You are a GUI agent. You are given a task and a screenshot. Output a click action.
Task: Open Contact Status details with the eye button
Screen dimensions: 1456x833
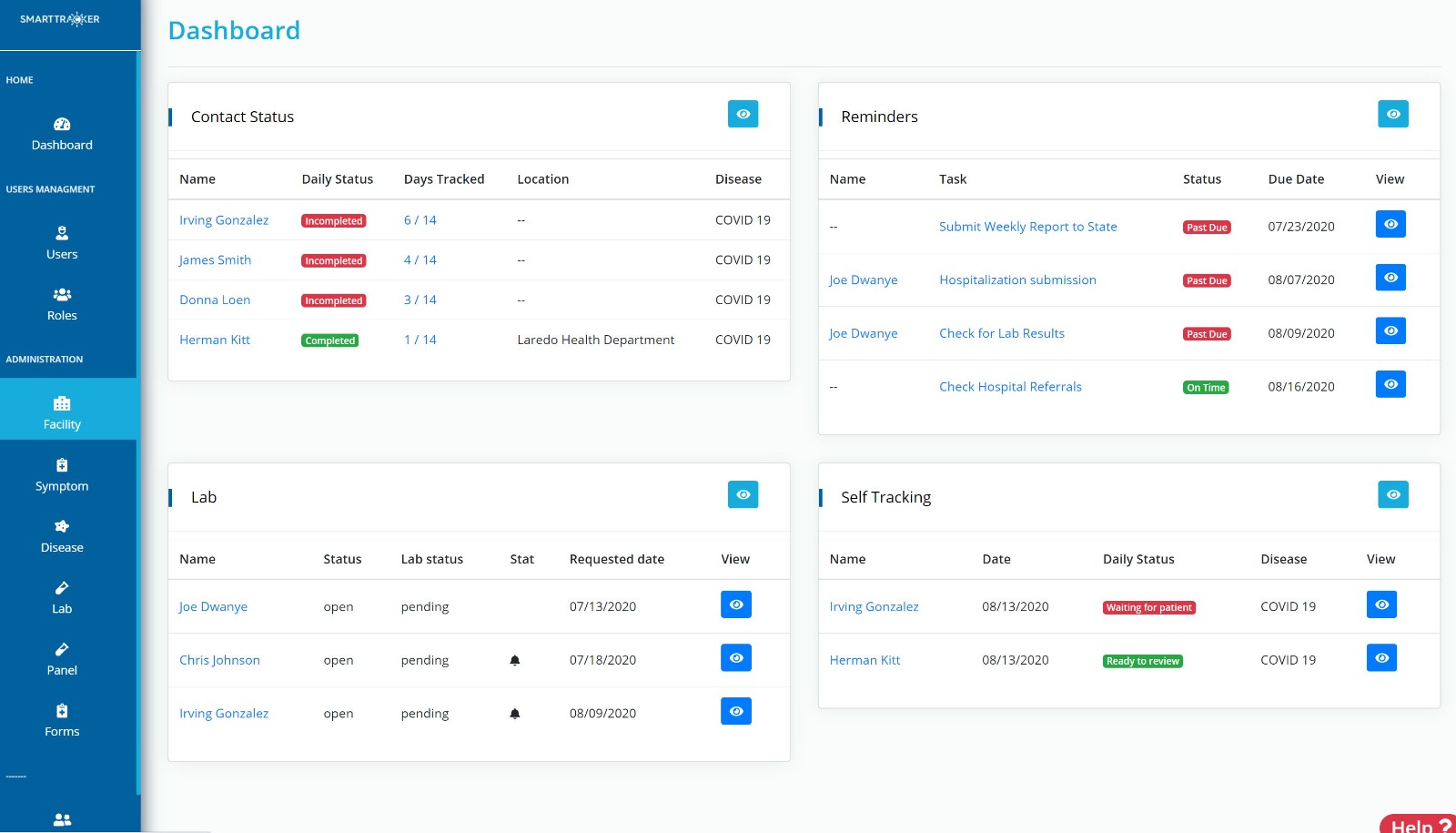click(x=743, y=114)
